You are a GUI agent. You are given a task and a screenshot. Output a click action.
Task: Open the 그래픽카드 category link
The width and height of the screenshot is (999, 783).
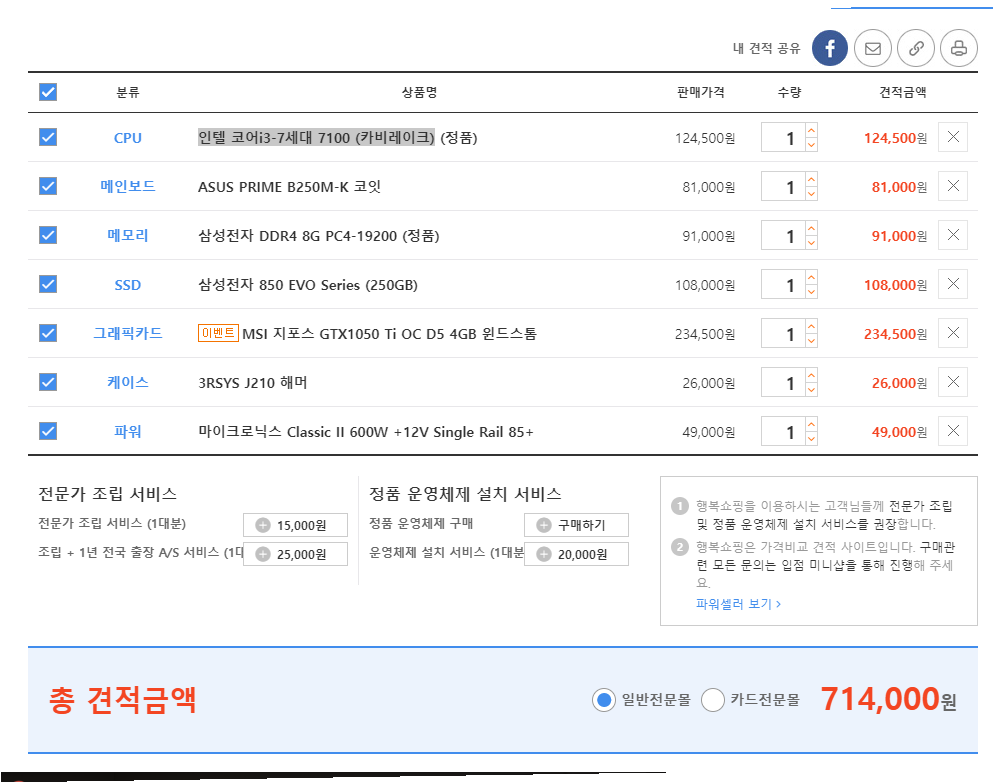tap(127, 333)
